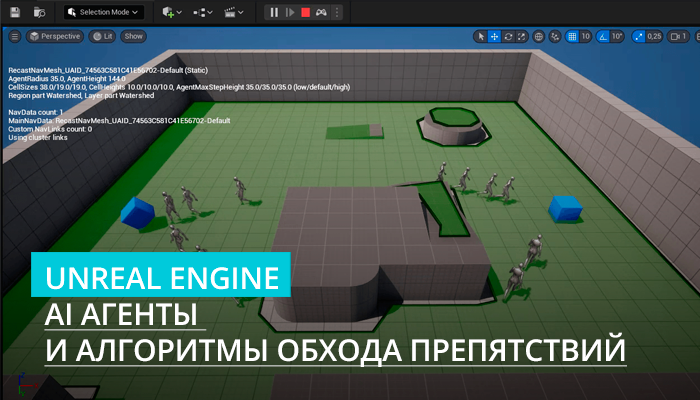This screenshot has height=400, width=700.
Task: Pause the simulation
Action: coord(274,12)
